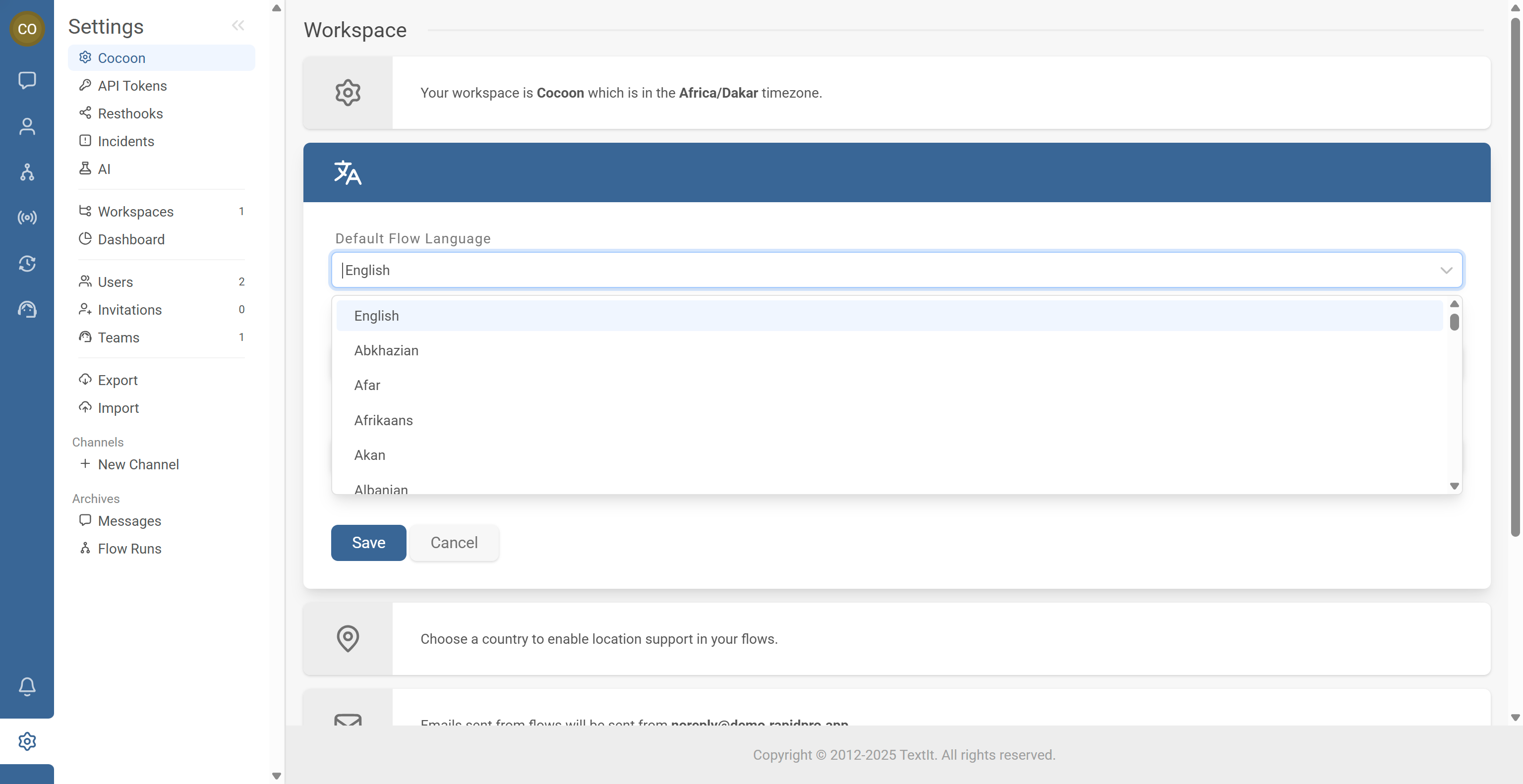Select the settings gear at the rail bottom
Image resolution: width=1523 pixels, height=784 pixels.
[27, 741]
